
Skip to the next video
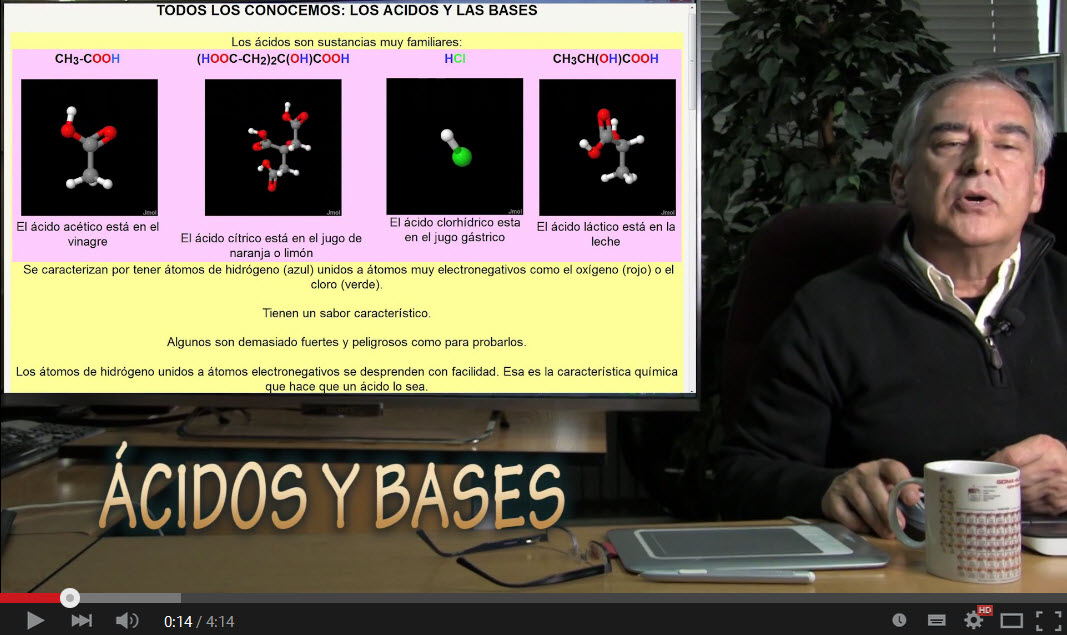(81, 621)
